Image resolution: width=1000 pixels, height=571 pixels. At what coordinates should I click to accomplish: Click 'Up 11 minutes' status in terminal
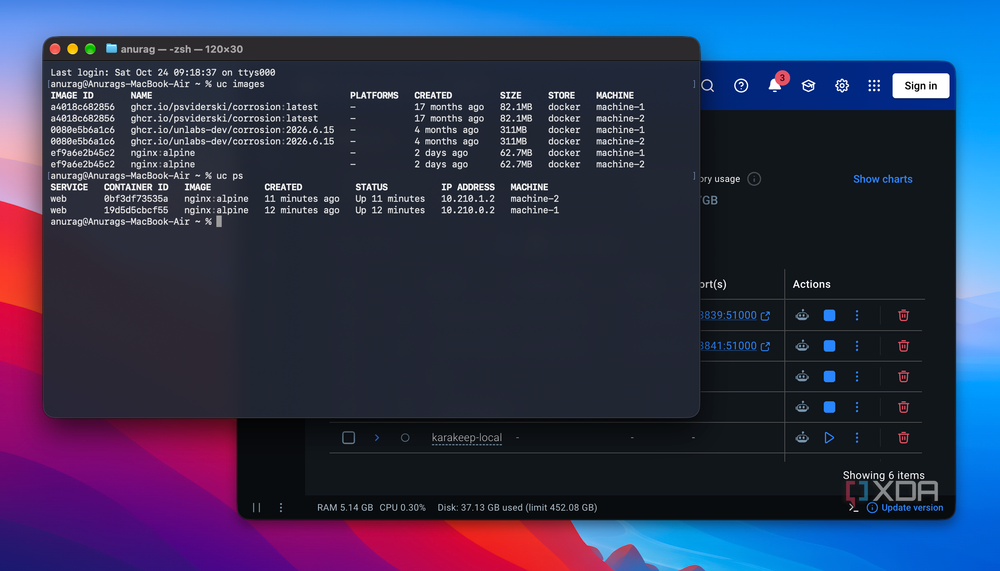point(390,199)
